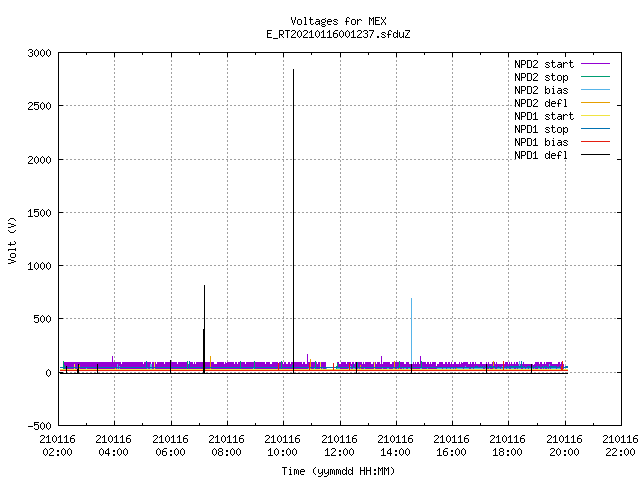Viewport: 640px width, 480px height.
Task: Click the 1000 y-axis tick label
Action: [40, 266]
